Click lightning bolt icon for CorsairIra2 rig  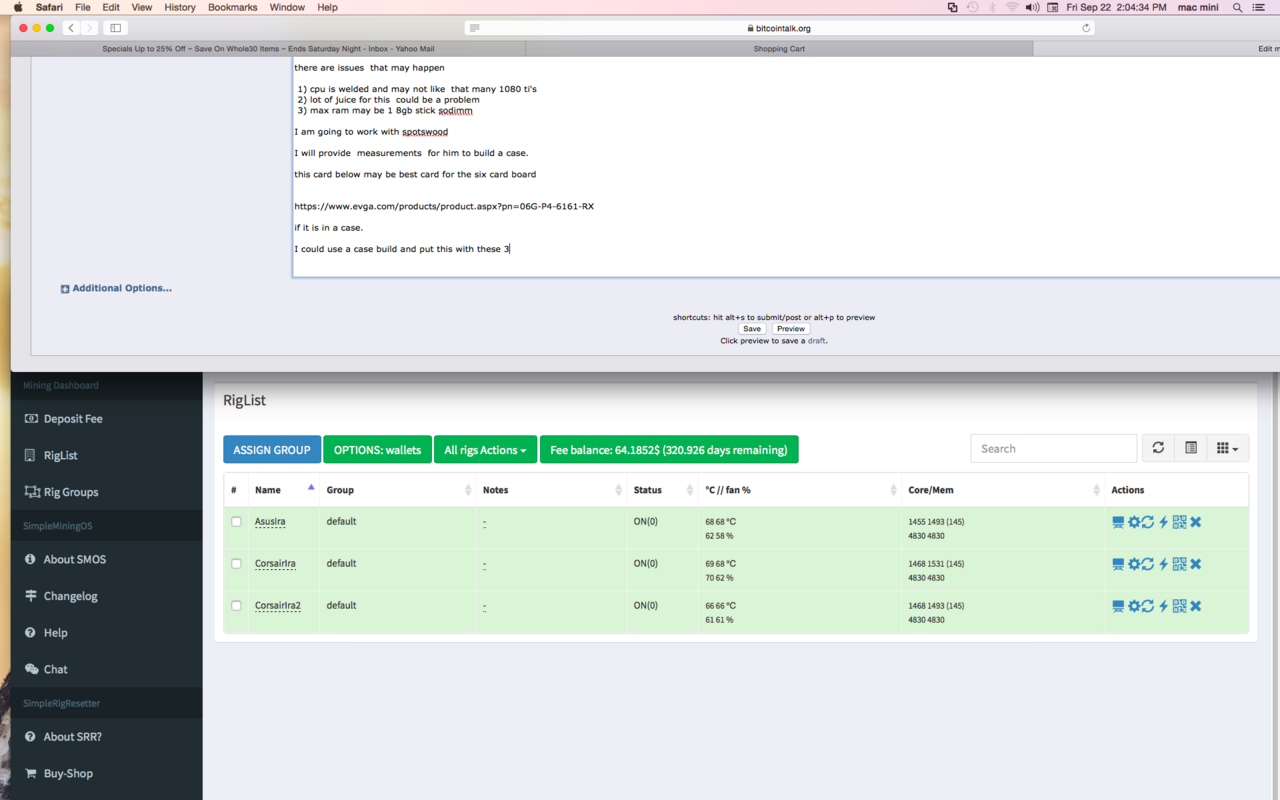pyautogui.click(x=1164, y=606)
